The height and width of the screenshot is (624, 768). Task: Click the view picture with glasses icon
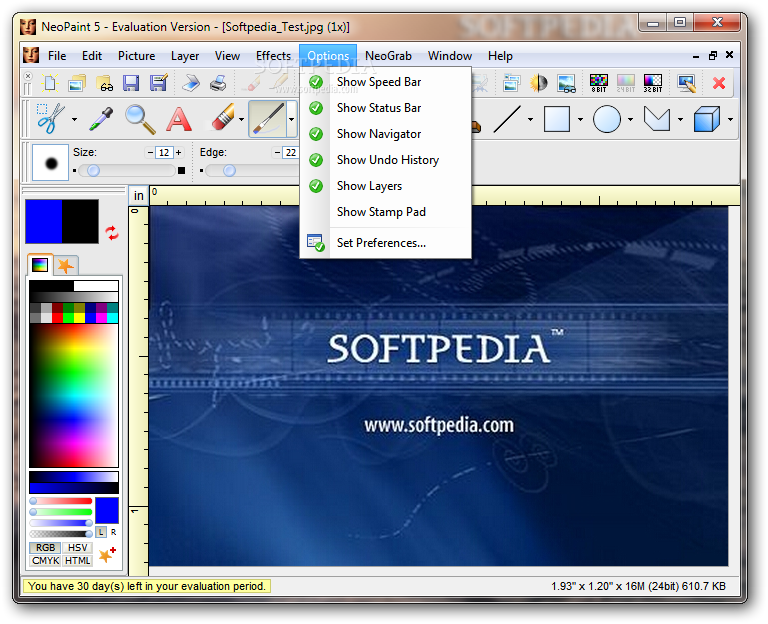[x=566, y=83]
